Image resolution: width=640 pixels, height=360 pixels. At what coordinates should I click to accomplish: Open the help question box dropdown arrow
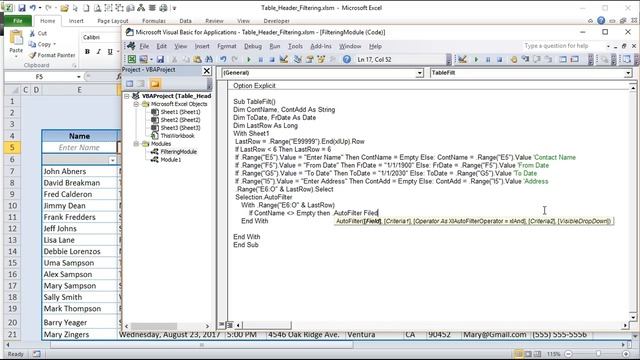click(x=608, y=46)
